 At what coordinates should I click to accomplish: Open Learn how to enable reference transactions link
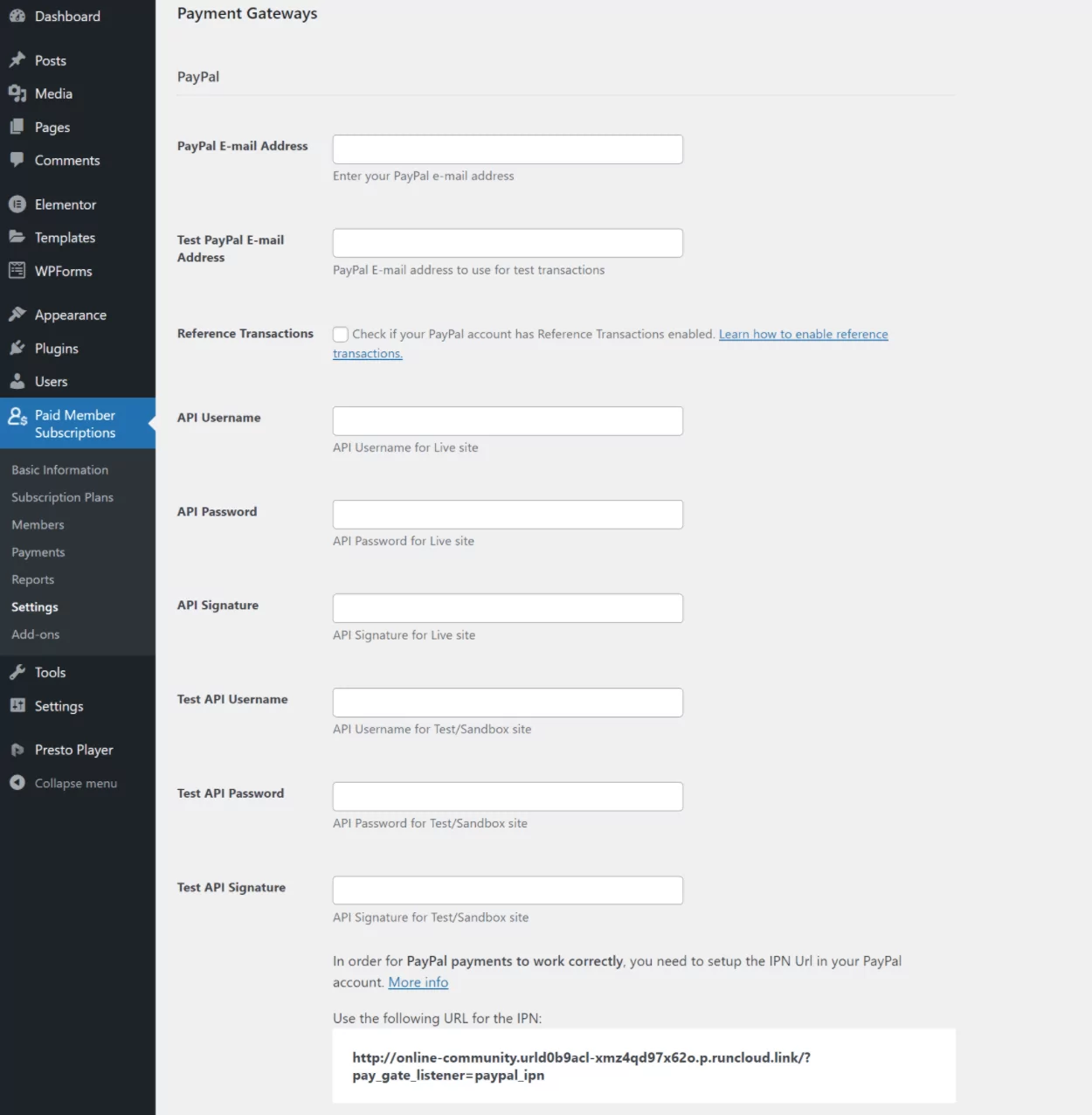click(x=803, y=335)
